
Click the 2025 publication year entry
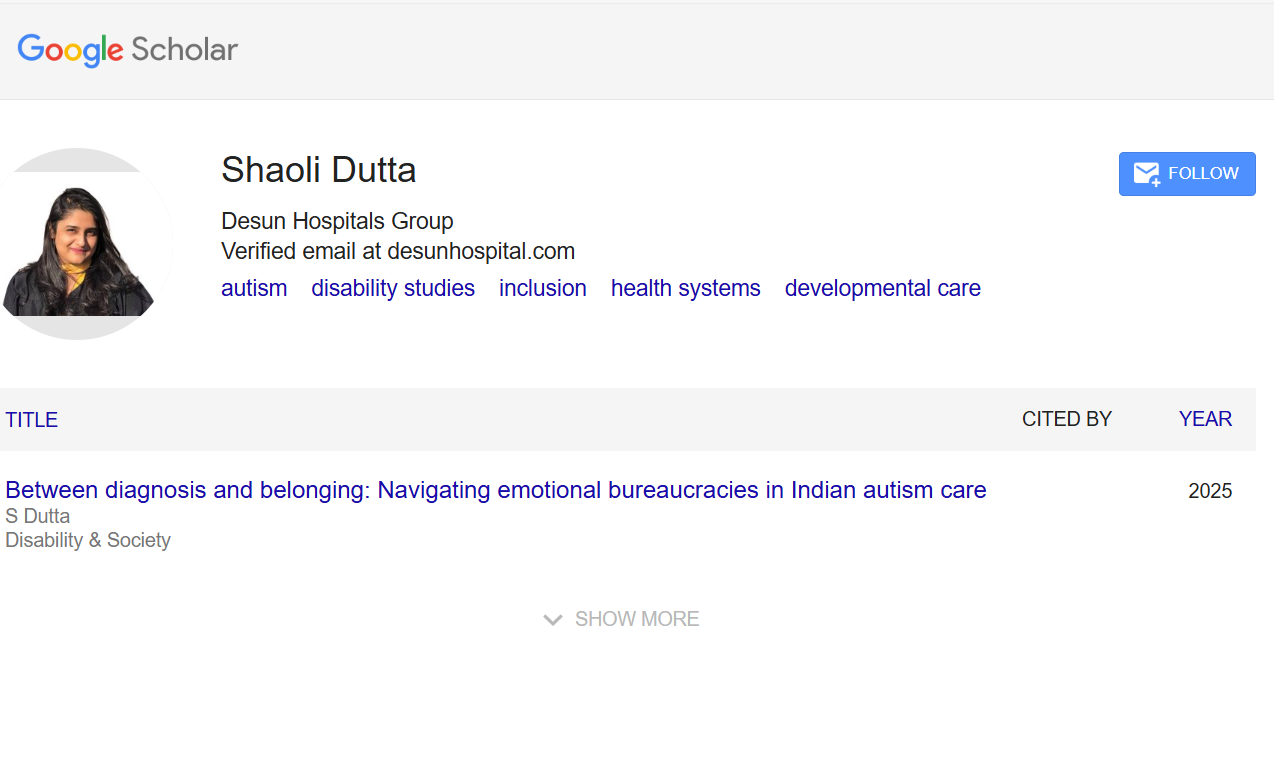(1210, 491)
